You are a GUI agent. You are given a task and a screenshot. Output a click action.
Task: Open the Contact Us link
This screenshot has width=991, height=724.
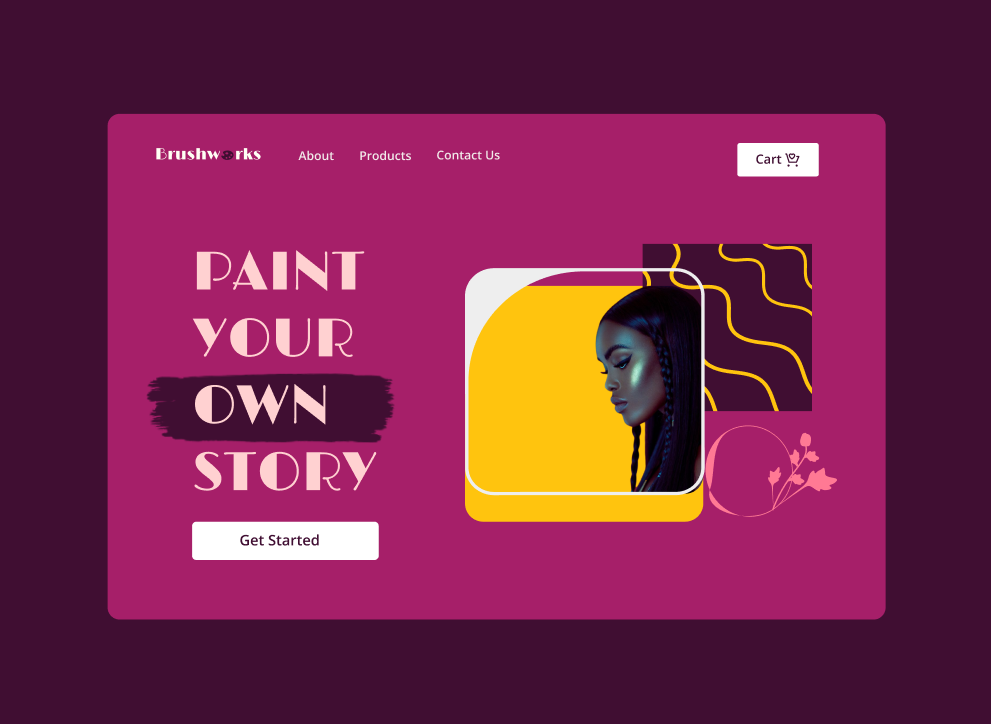click(x=468, y=155)
